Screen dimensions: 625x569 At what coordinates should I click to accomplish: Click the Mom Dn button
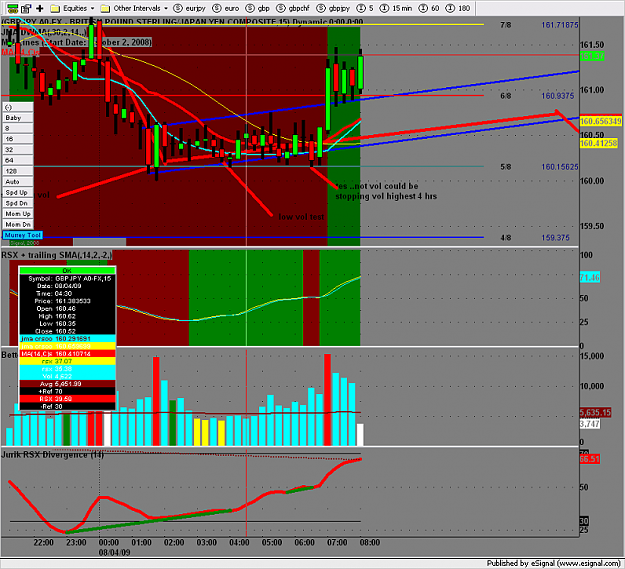[x=18, y=224]
